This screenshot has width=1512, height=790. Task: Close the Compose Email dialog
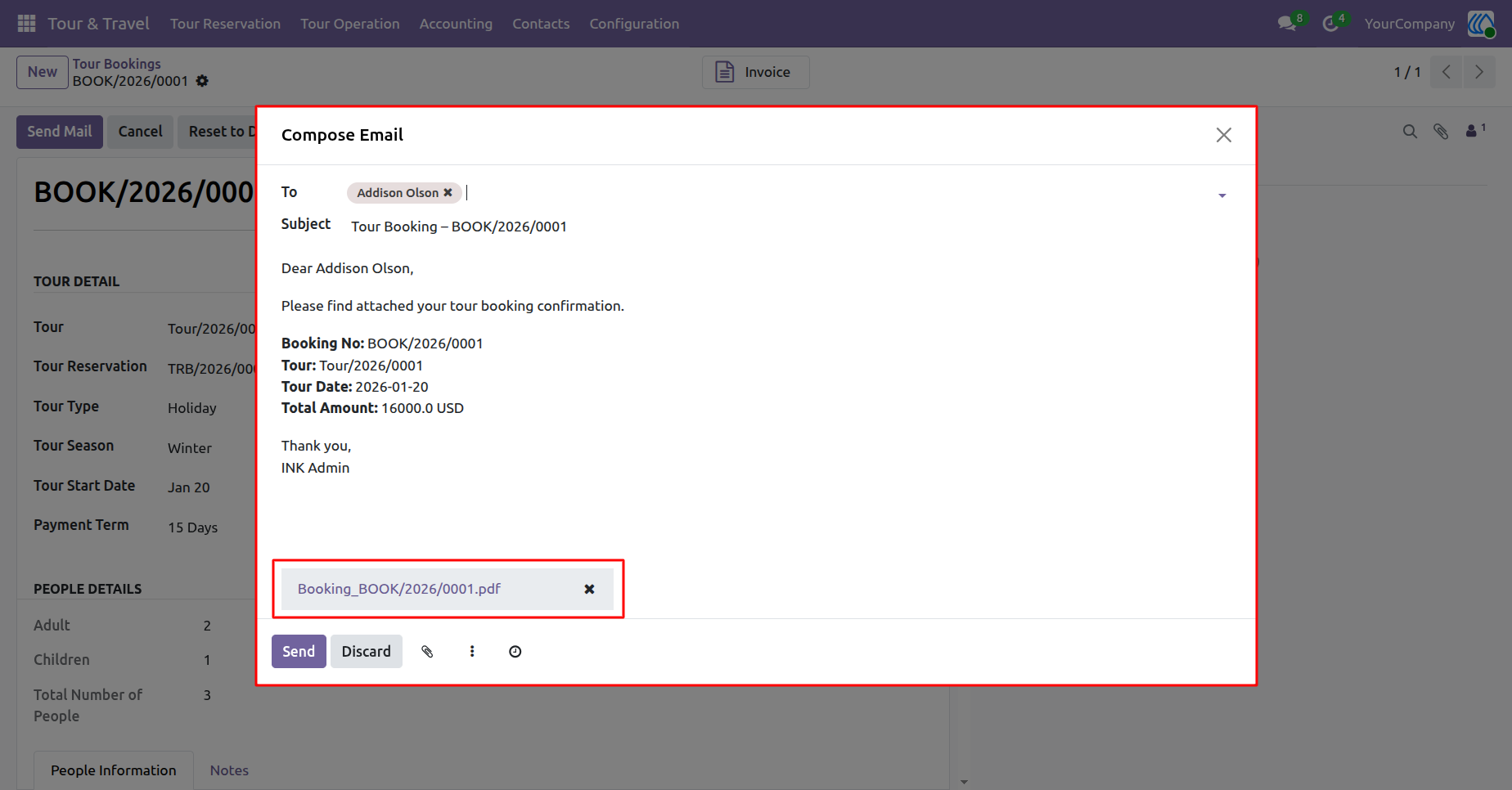point(1223,135)
